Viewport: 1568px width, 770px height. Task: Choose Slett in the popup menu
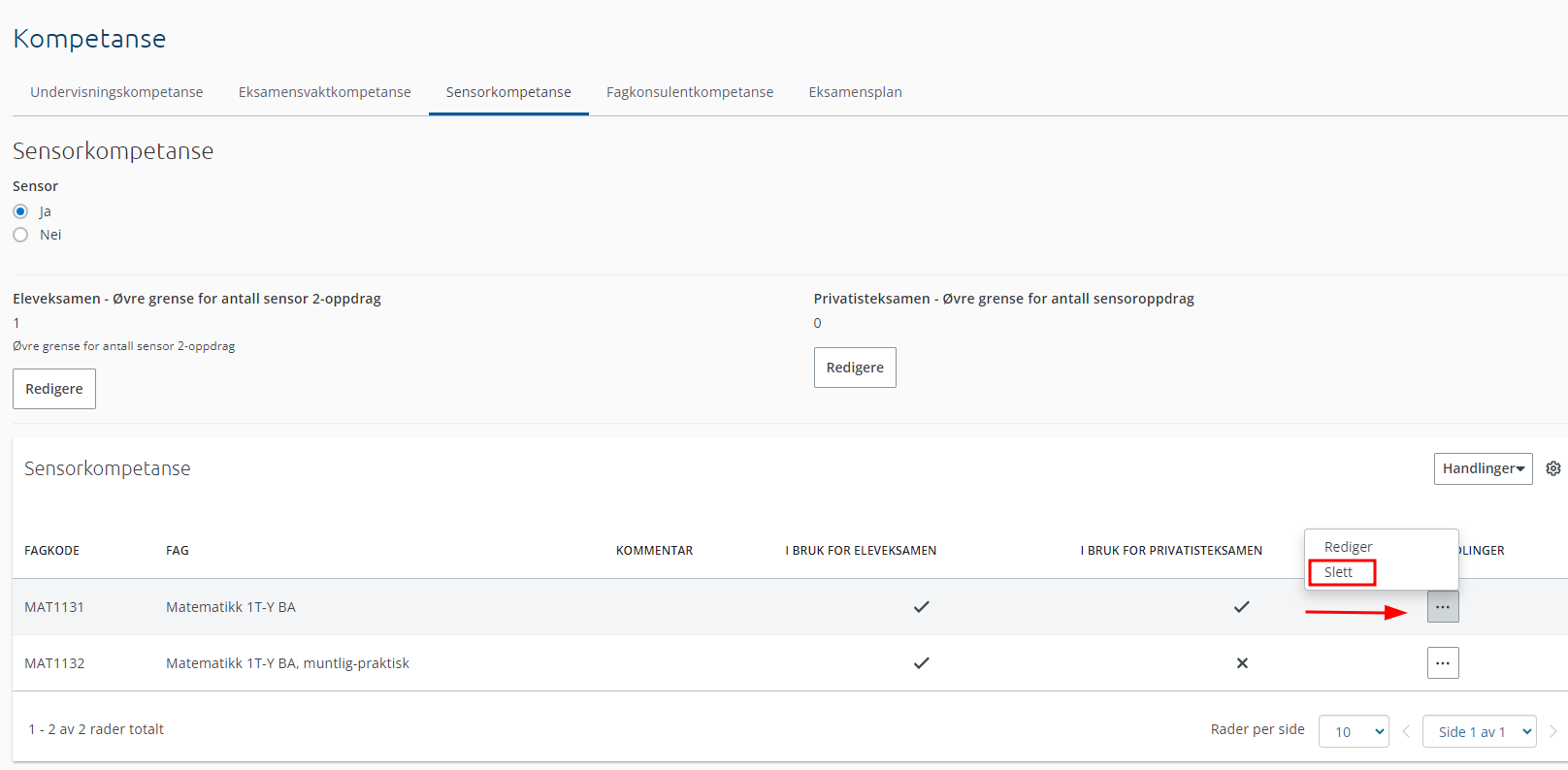pos(1338,572)
